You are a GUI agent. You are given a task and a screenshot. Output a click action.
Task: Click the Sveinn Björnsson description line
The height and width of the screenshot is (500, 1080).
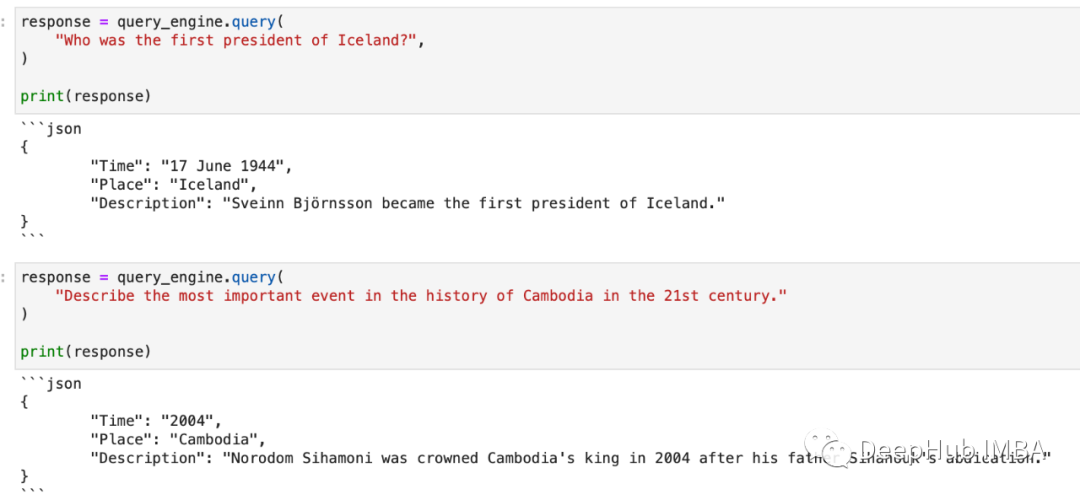coord(408,203)
